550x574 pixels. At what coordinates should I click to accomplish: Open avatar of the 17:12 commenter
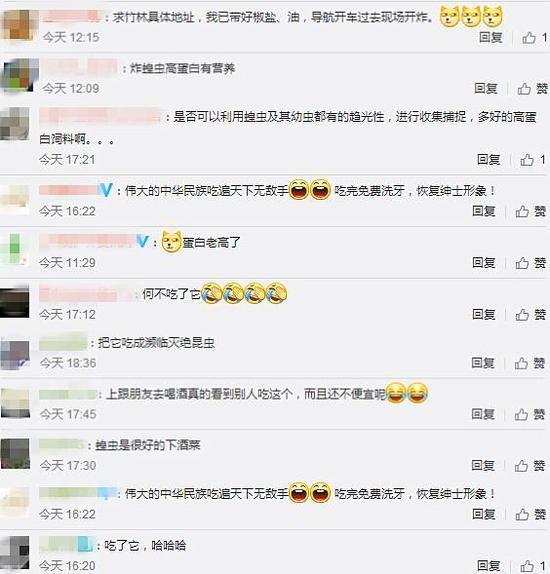(x=15, y=302)
